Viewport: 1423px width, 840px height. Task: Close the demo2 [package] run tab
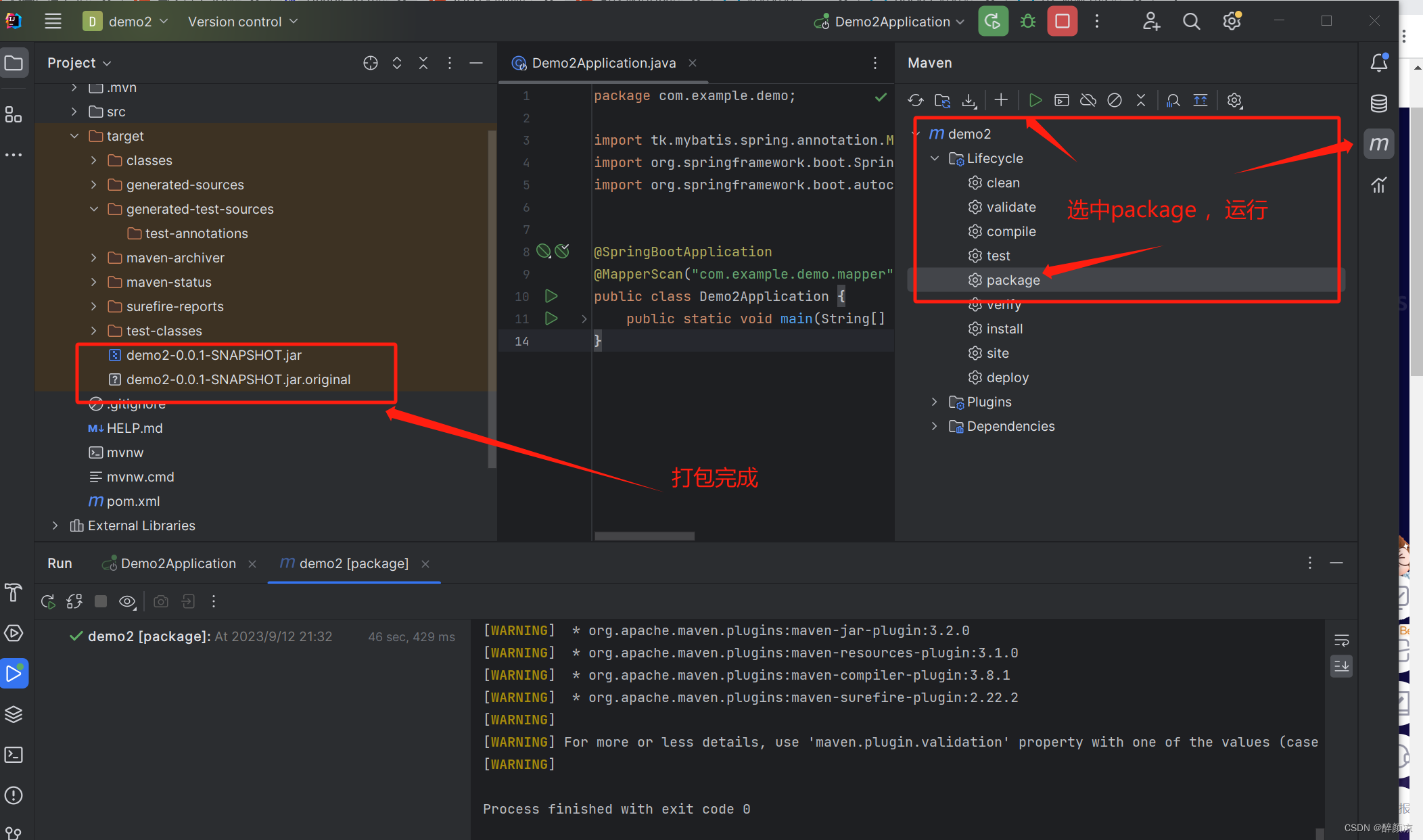(x=425, y=564)
